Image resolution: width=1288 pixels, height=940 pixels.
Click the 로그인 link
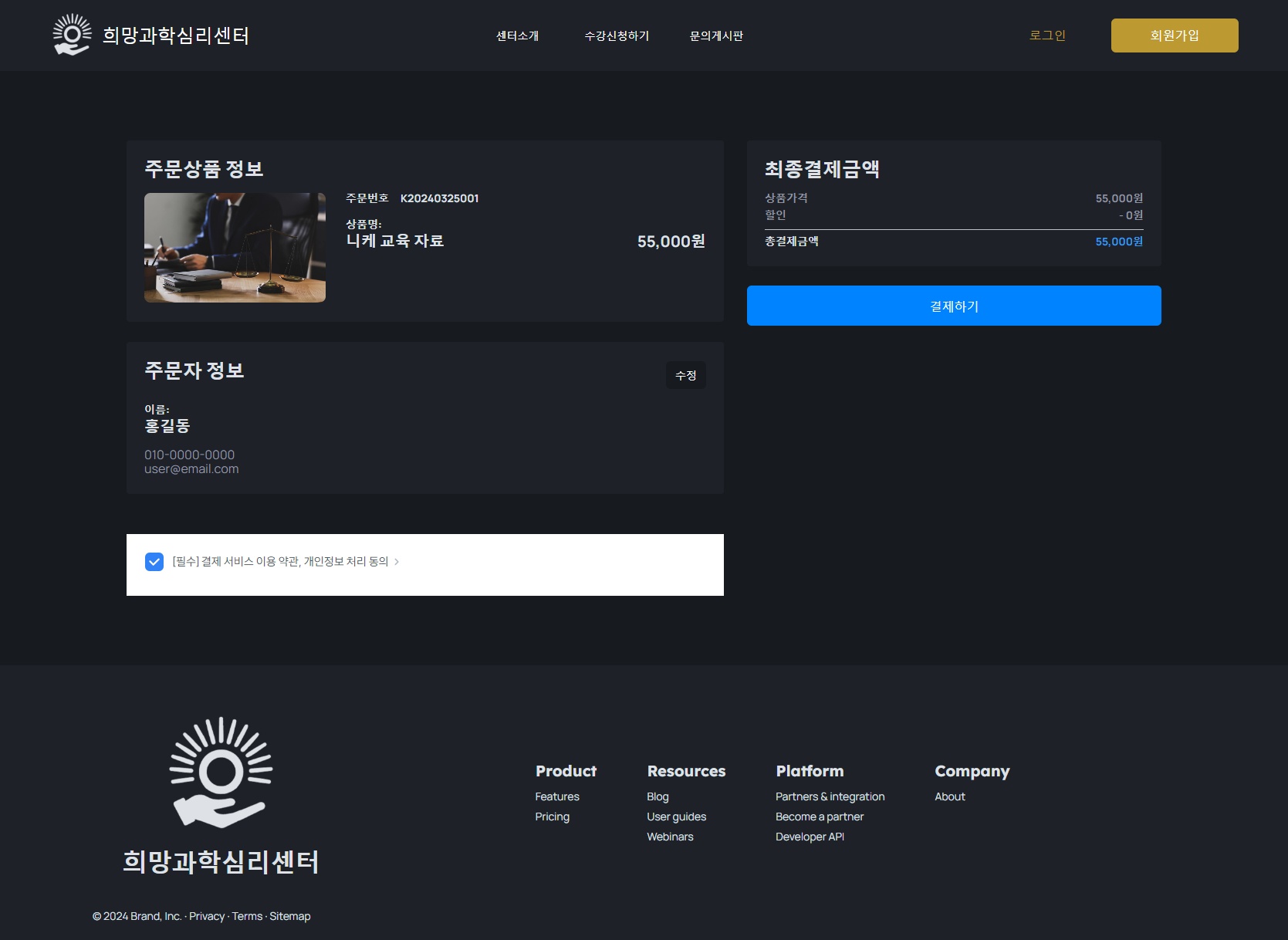point(1047,36)
